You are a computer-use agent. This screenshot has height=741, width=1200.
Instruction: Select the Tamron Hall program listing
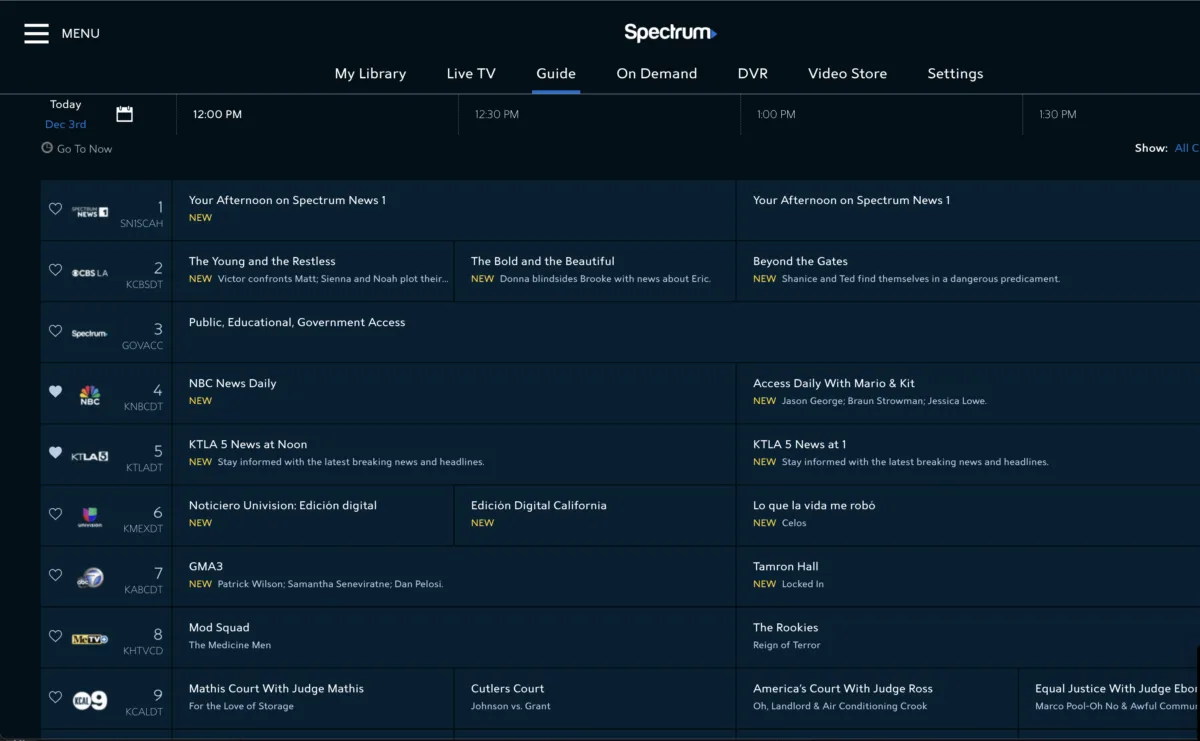click(786, 567)
